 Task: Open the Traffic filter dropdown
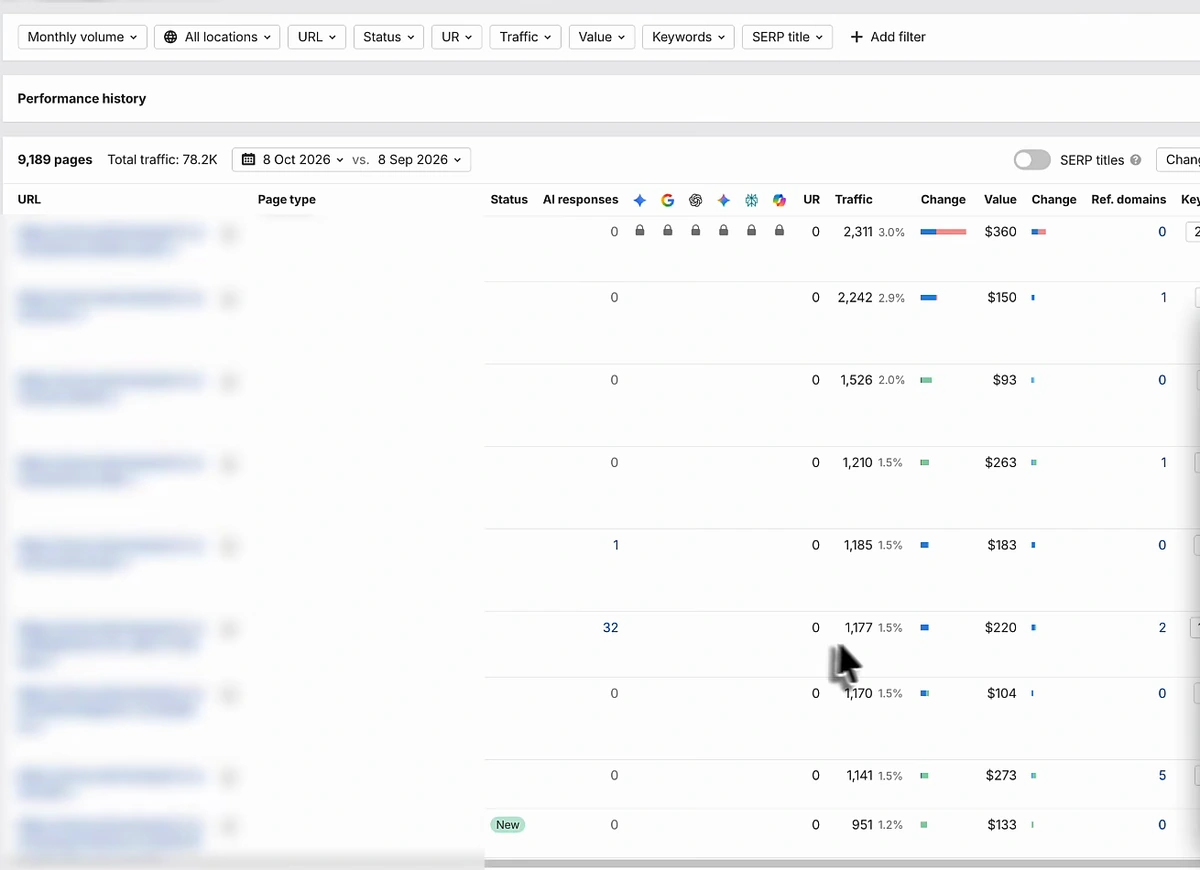[526, 37]
